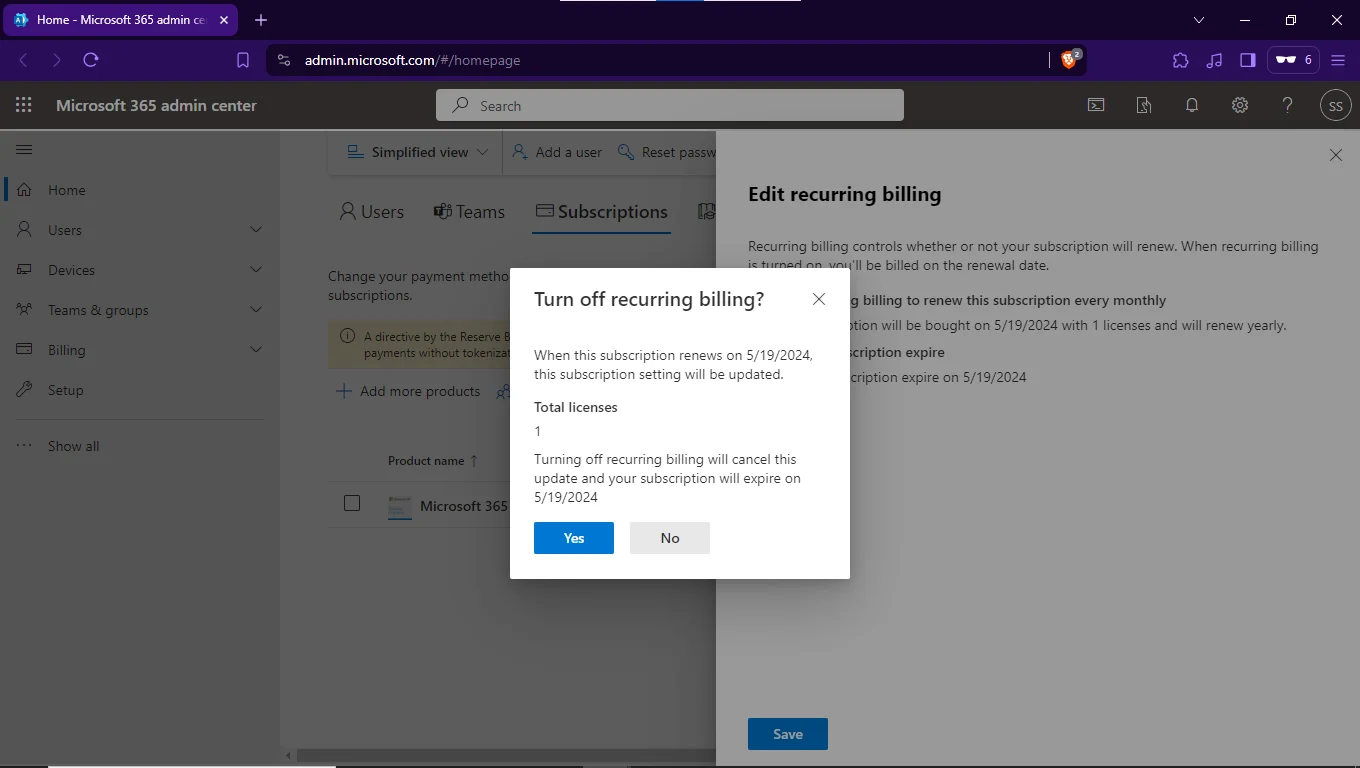Open a new browser tab
Viewport: 1360px width, 768px height.
click(261, 20)
